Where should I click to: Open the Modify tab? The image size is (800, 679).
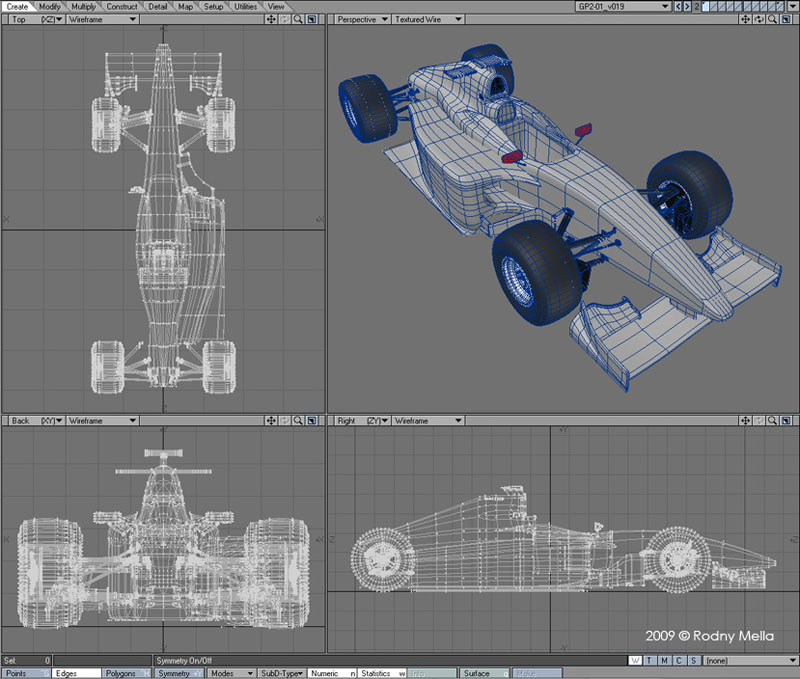point(50,6)
